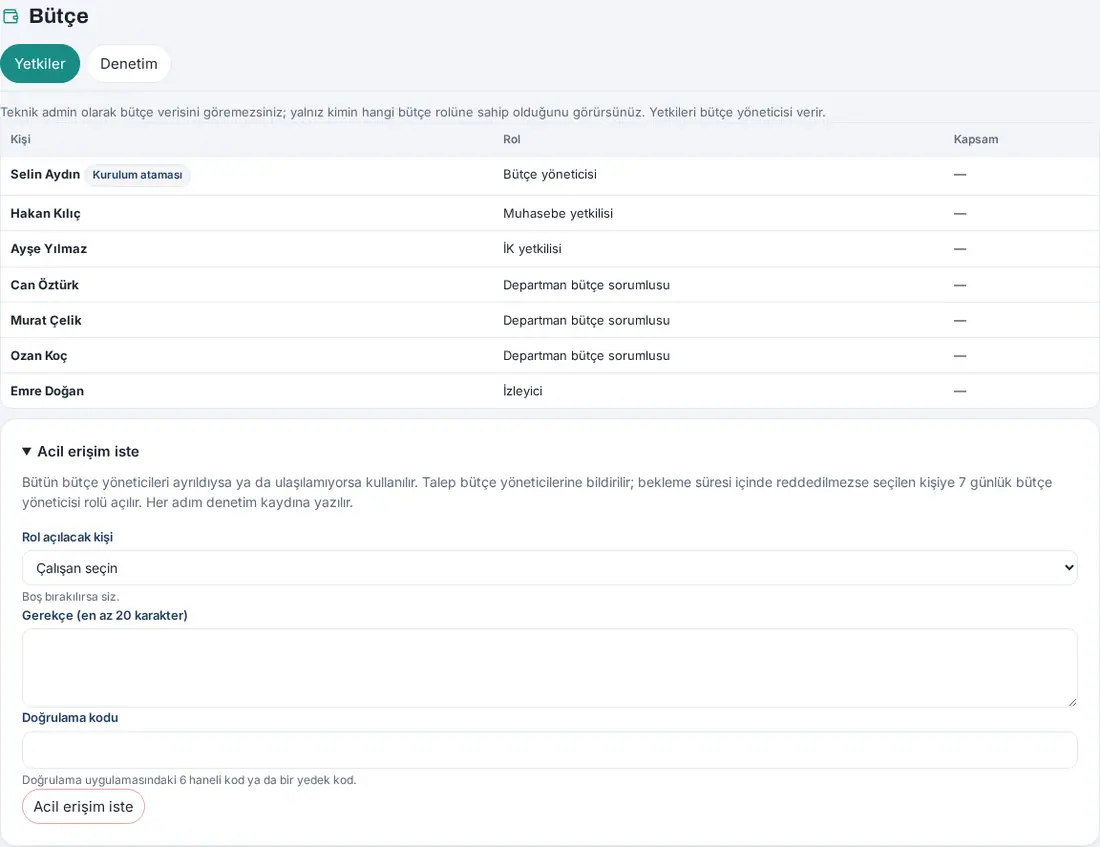Click the Rol column header
1100x847 pixels.
(511, 139)
